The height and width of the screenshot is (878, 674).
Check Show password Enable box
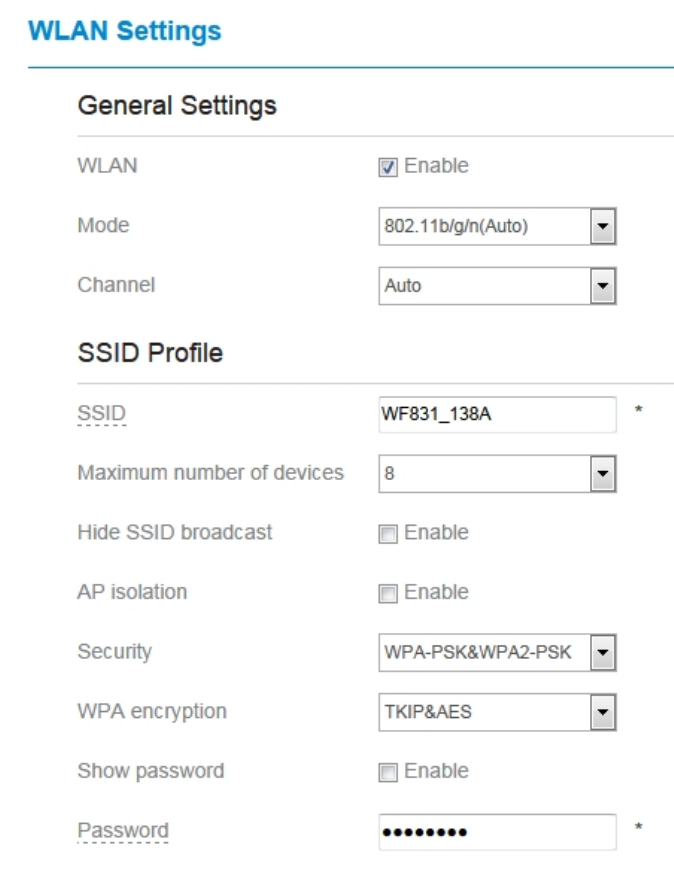click(388, 773)
